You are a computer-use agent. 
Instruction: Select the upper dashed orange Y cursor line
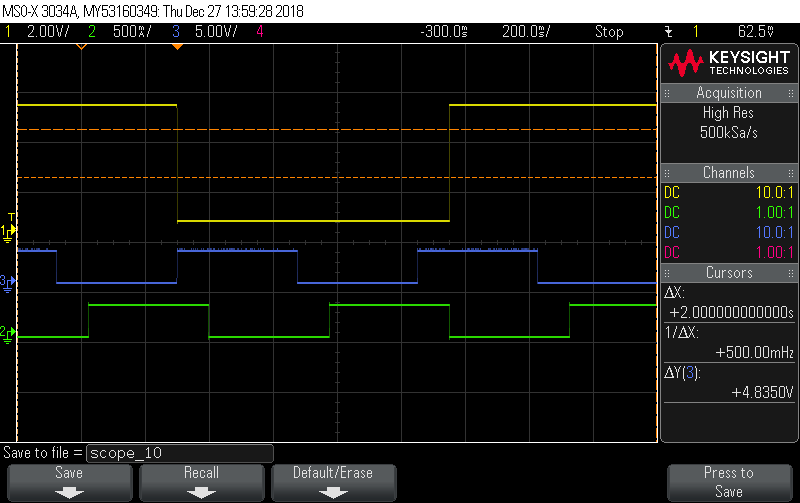(x=337, y=130)
